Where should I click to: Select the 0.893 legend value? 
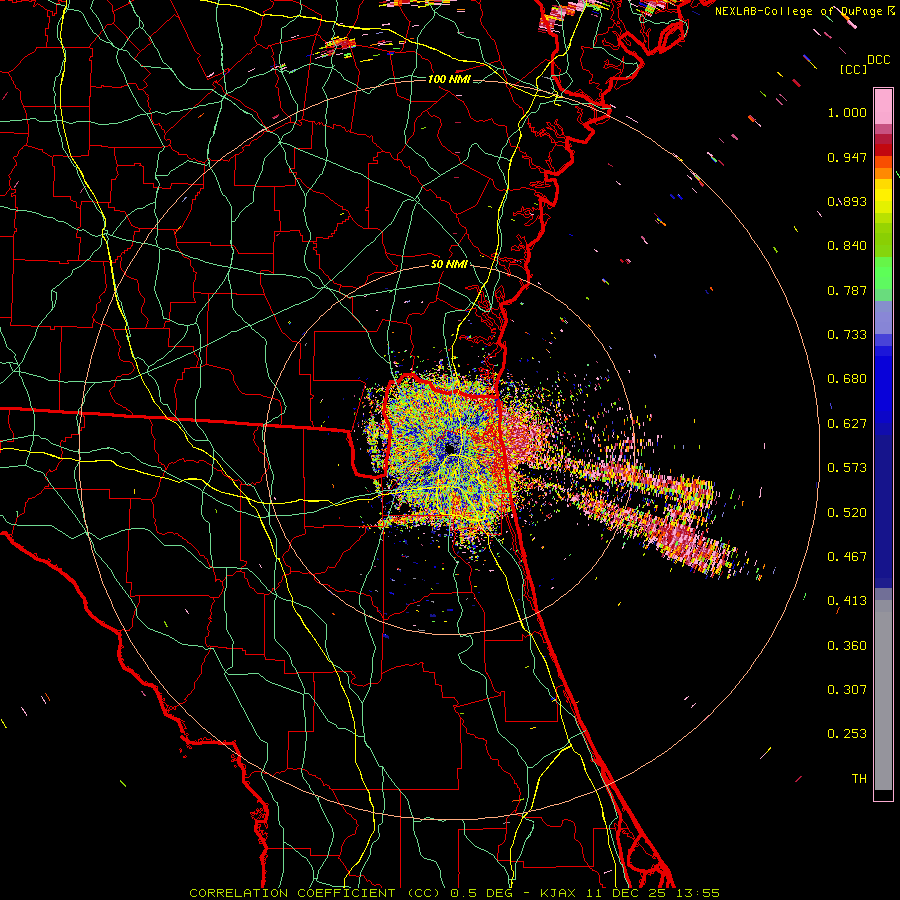(847, 201)
